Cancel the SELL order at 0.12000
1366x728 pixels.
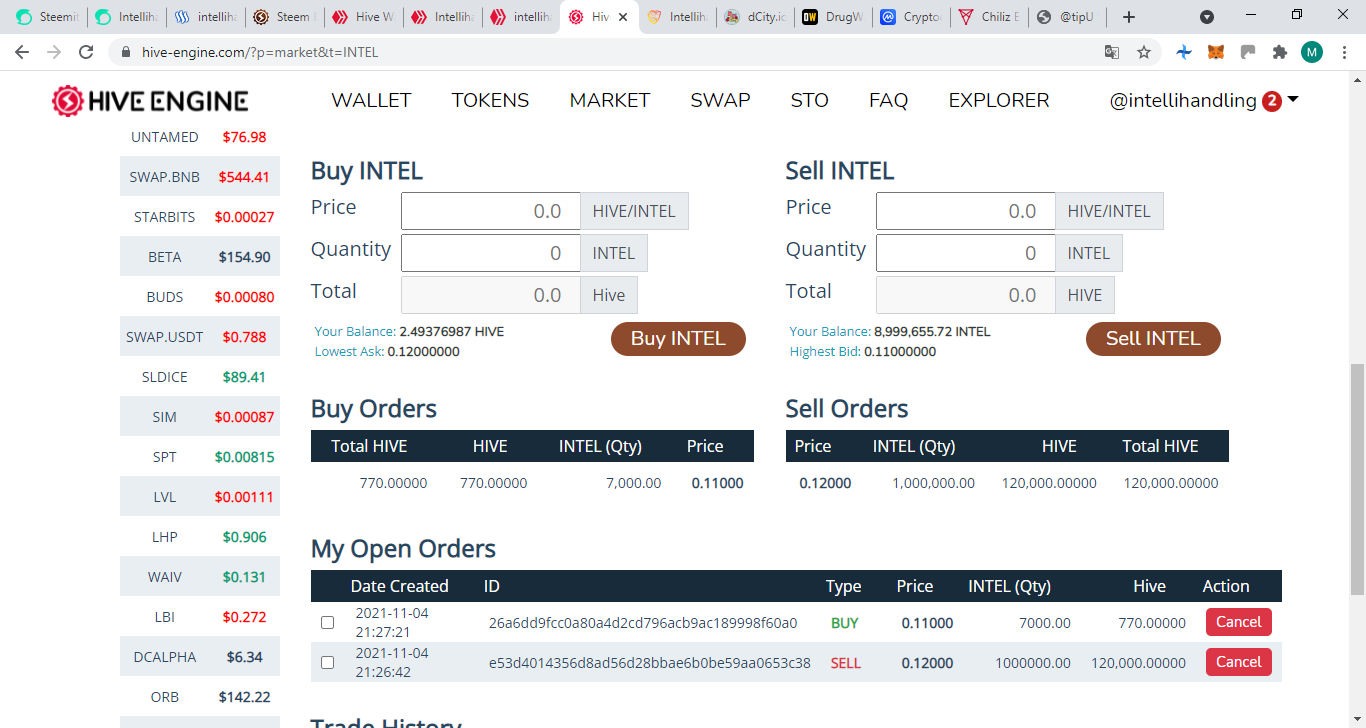coord(1239,662)
